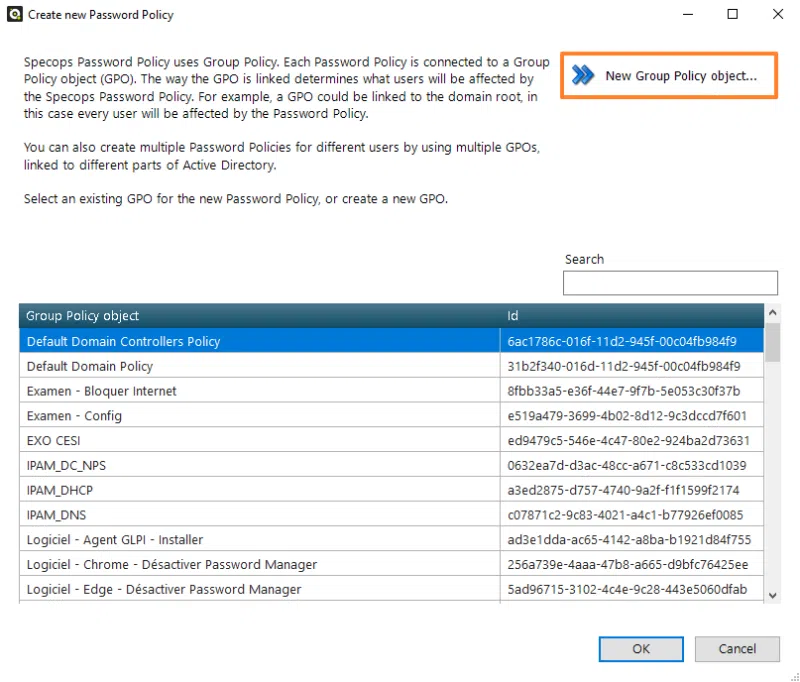
Task: Choose Logiciel - Chrome - Désactiver Password Manager
Action: (x=171, y=565)
